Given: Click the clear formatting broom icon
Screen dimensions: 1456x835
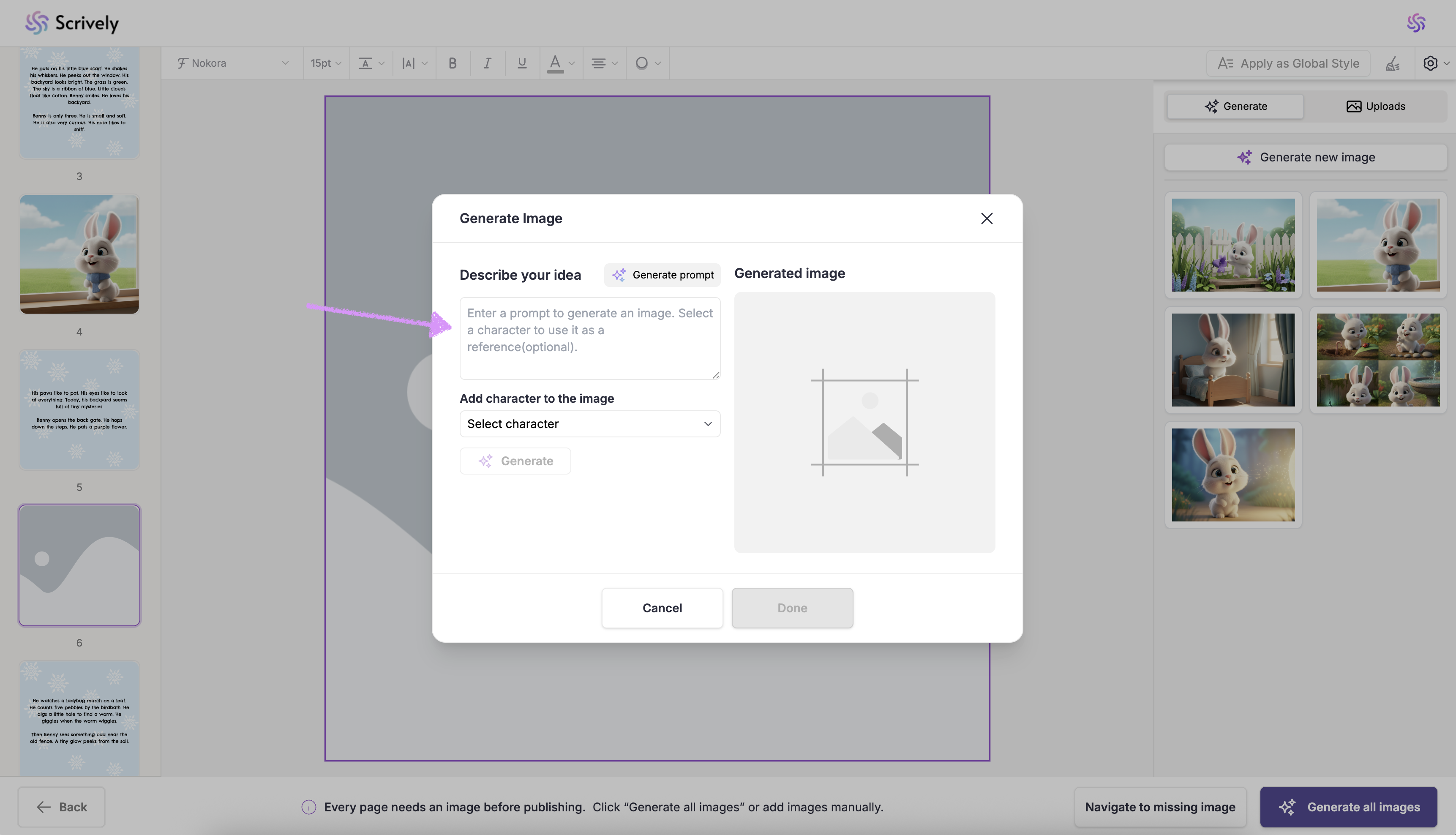Looking at the screenshot, I should (1392, 64).
